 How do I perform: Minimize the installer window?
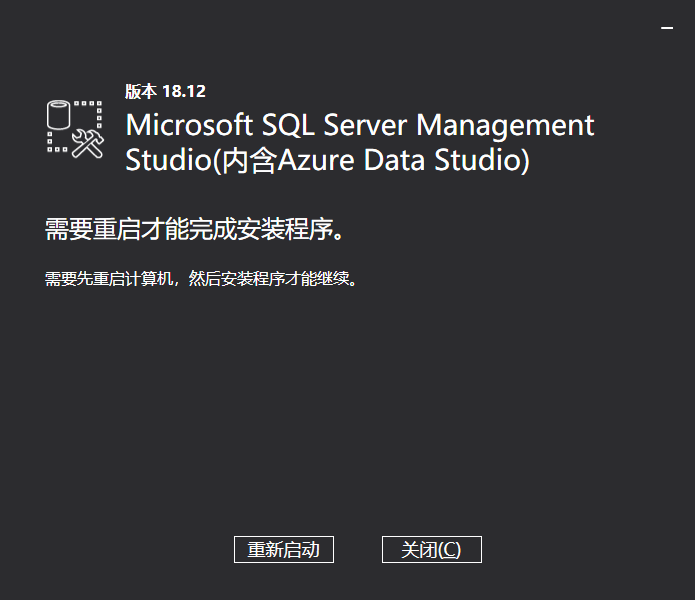(667, 28)
